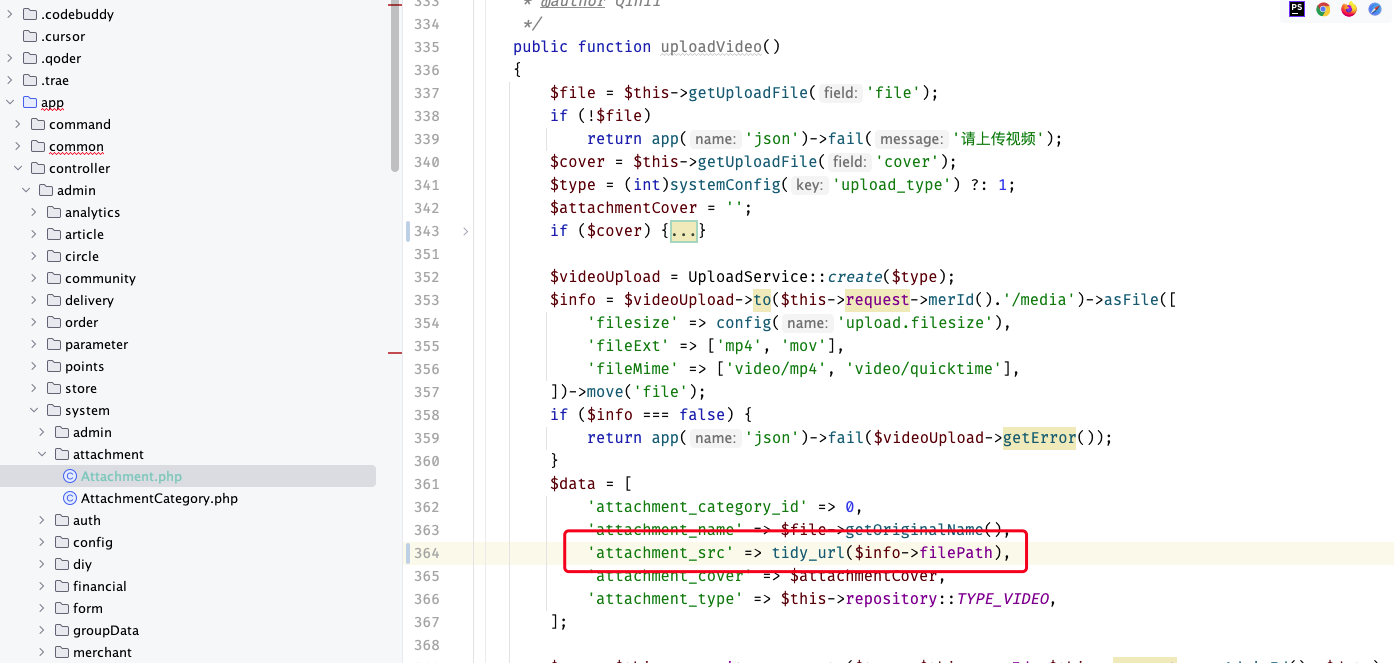Collapse the attachment folder chevron
1394x663 pixels.
[x=42, y=454]
